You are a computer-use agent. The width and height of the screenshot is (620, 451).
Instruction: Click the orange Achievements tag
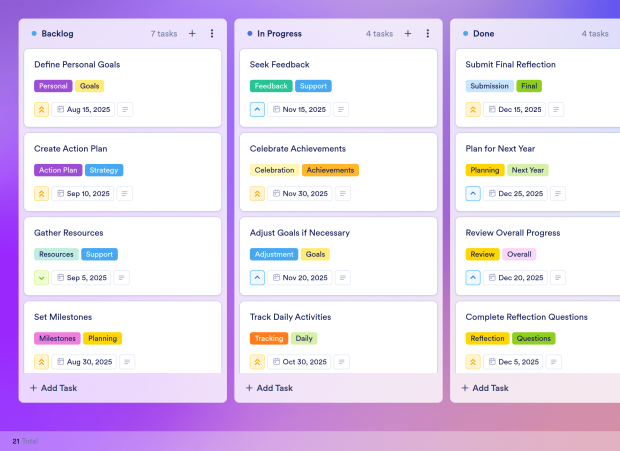[x=331, y=170]
